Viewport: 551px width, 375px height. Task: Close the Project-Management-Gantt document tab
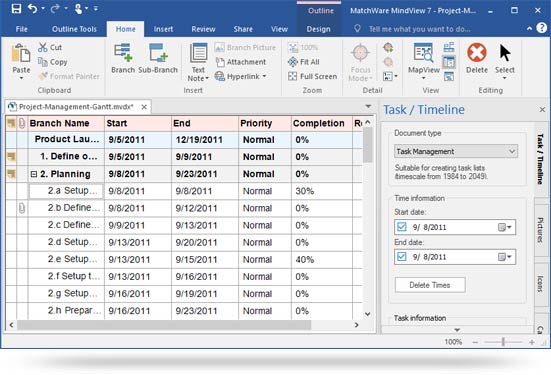pos(144,107)
